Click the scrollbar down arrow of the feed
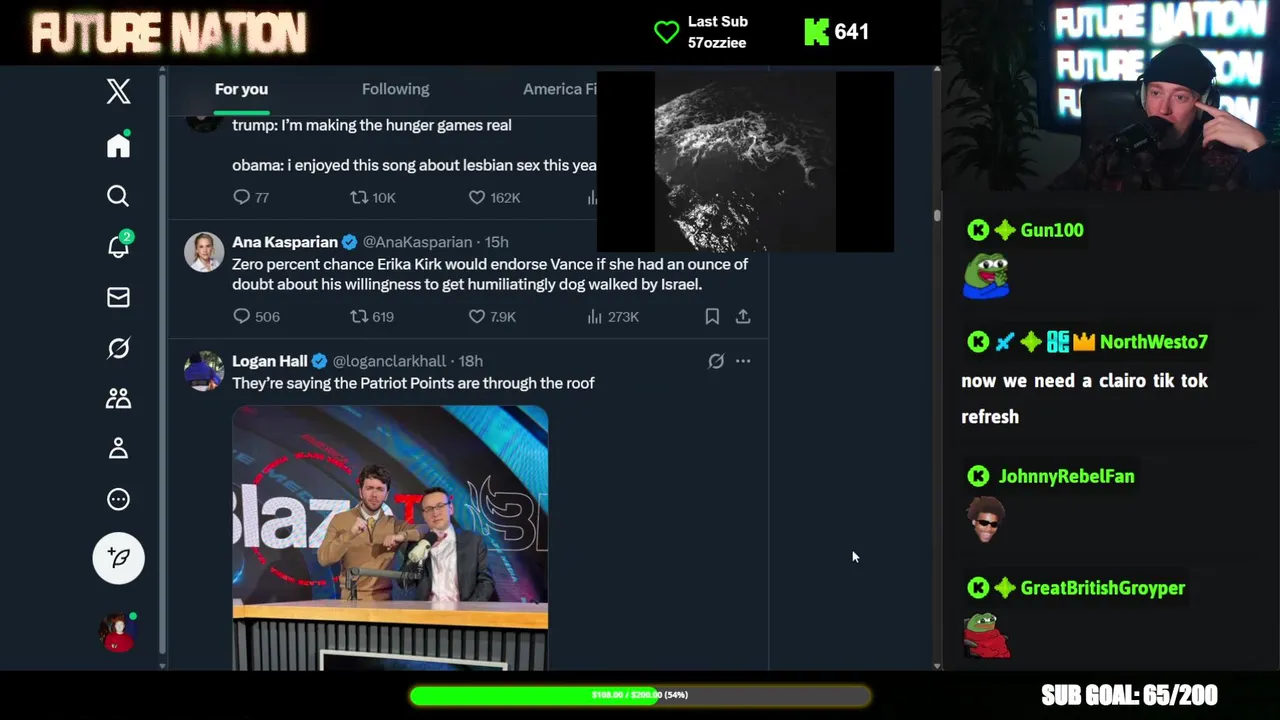The height and width of the screenshot is (720, 1280). 937,665
